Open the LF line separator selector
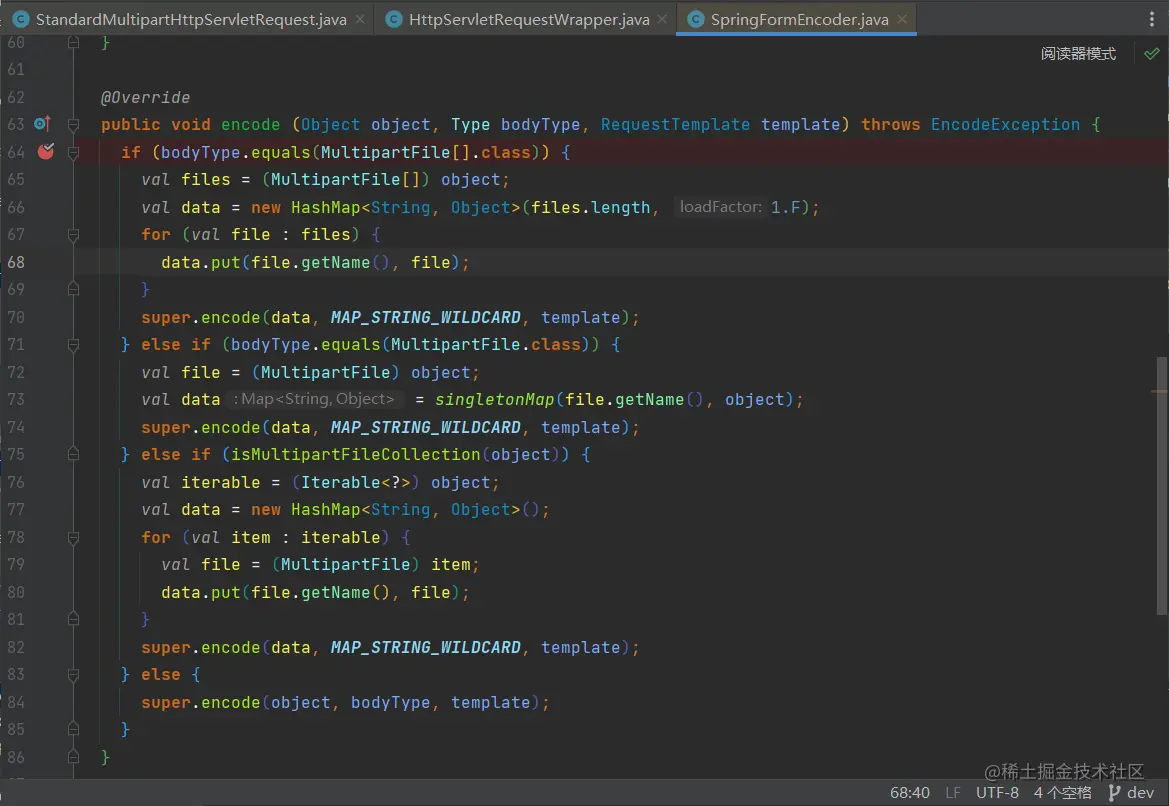Viewport: 1169px width, 806px height. (x=953, y=793)
